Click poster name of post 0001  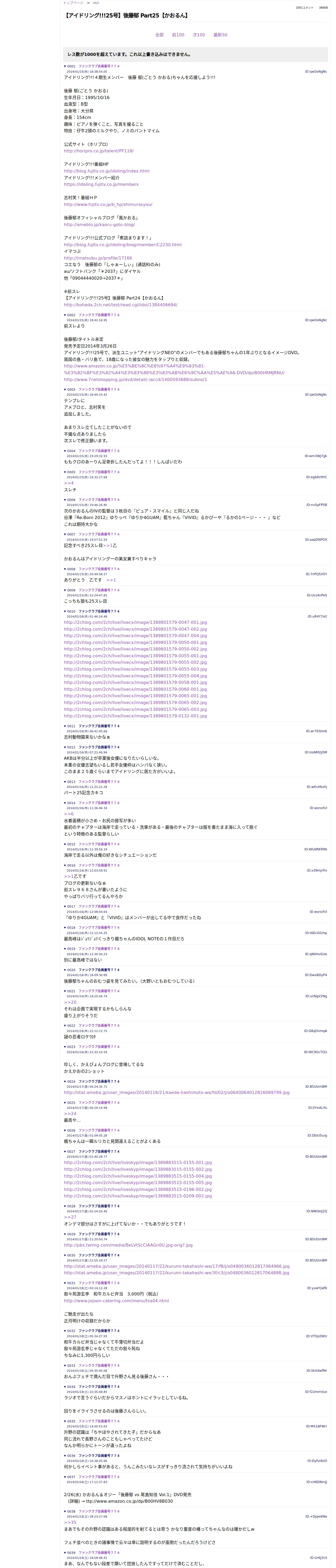pyautogui.click(x=99, y=66)
